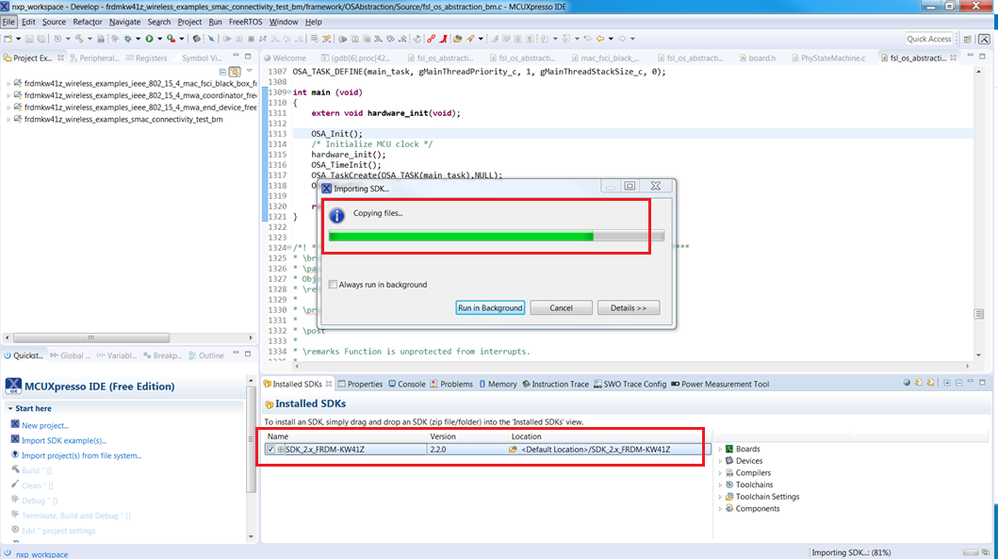
Task: Click the yellow Back navigation arrow
Action: pos(600,39)
